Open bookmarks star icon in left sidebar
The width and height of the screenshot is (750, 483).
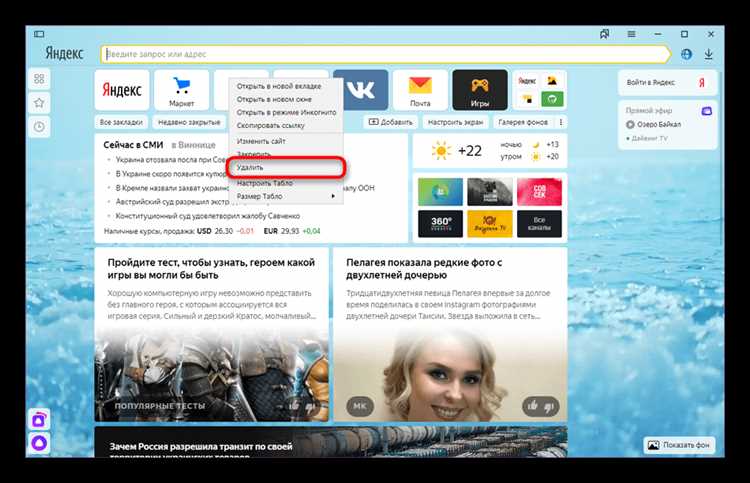click(x=39, y=102)
